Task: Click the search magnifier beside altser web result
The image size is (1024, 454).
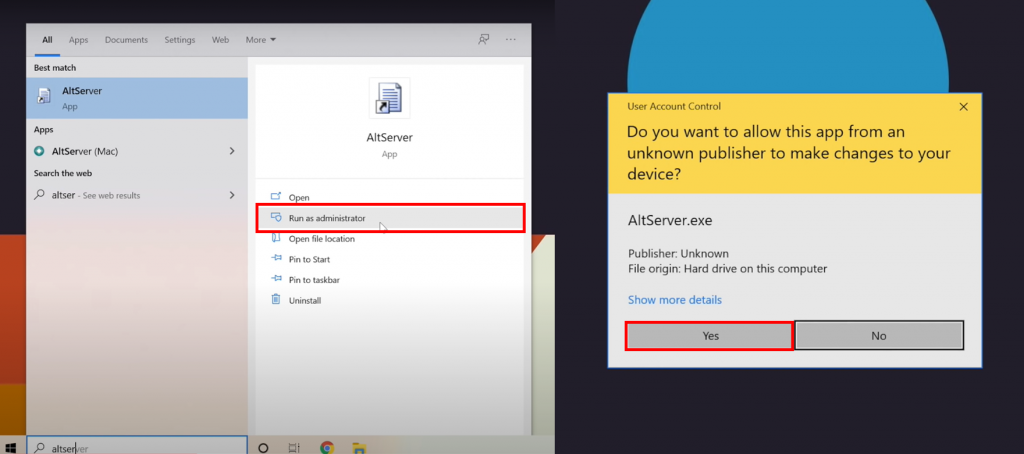Action: pyautogui.click(x=39, y=195)
